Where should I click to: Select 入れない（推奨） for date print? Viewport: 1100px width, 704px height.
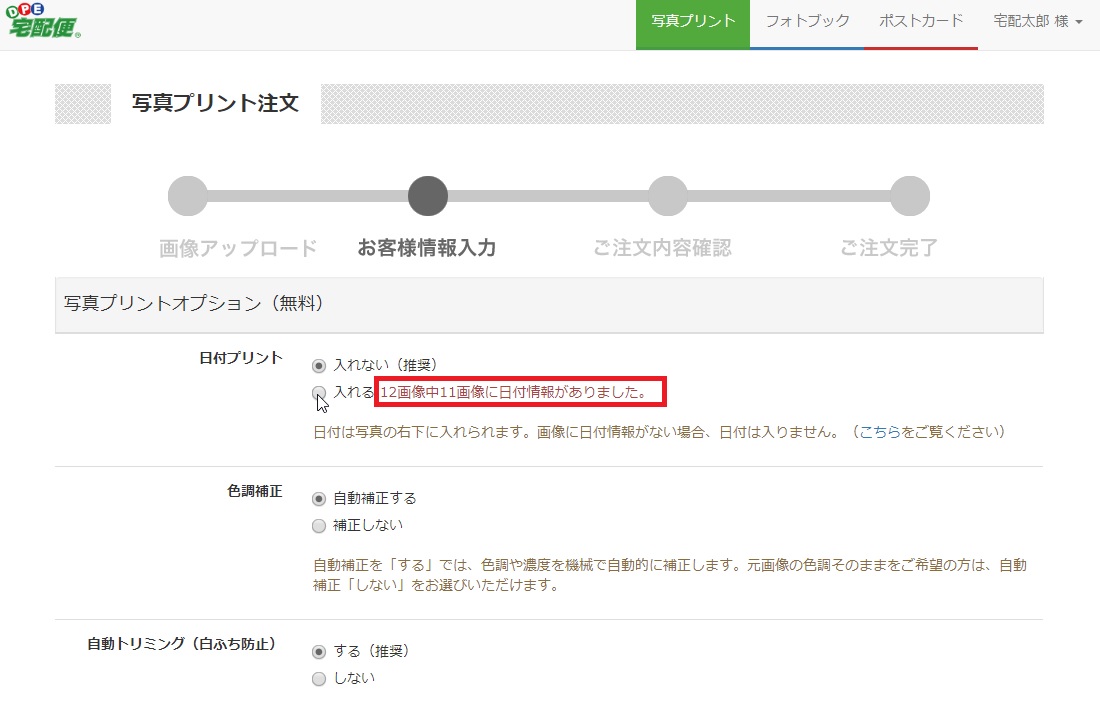(x=319, y=365)
